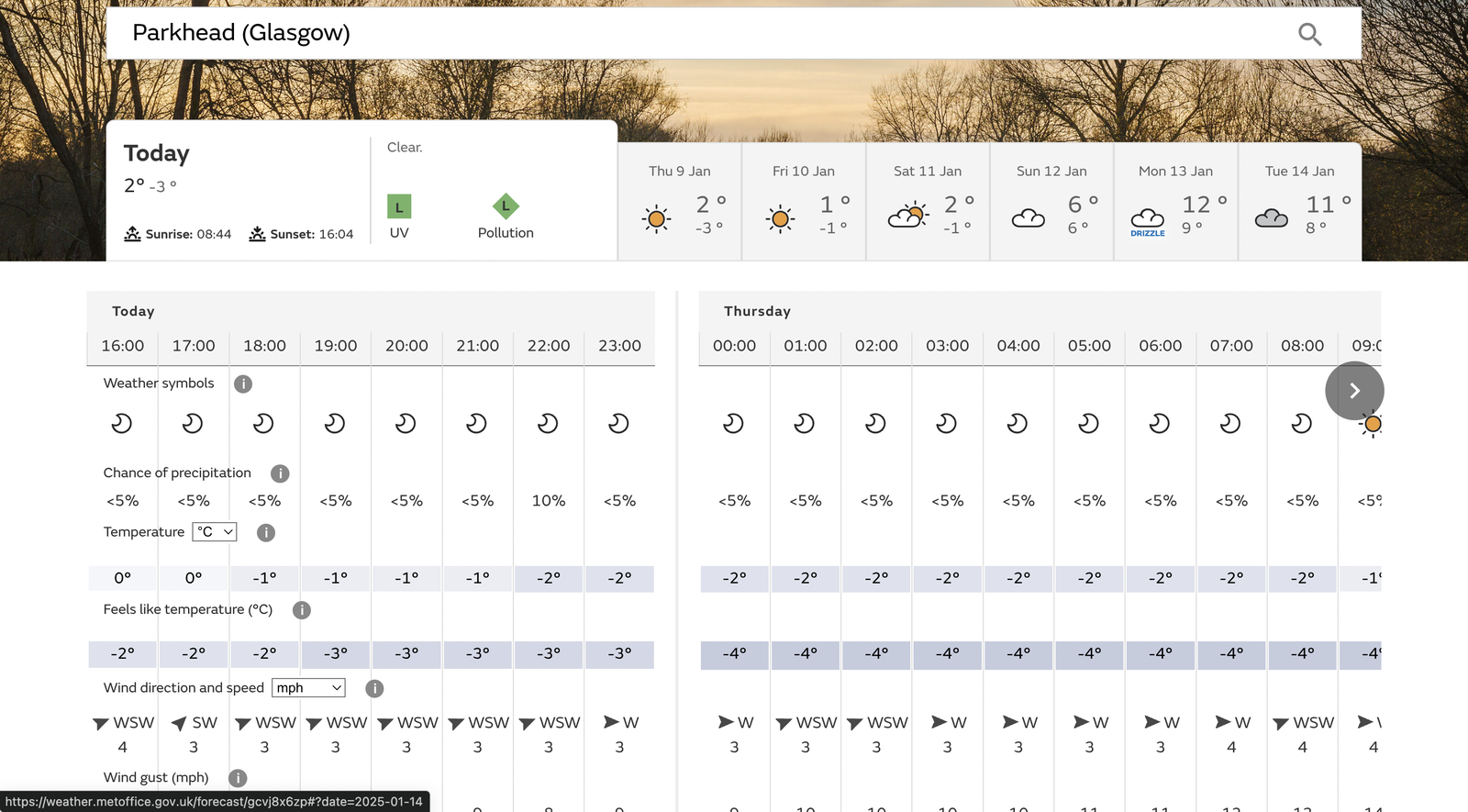This screenshot has height=812, width=1468.
Task: Select the Thu 9 Jan forecast tab
Action: tap(679, 202)
